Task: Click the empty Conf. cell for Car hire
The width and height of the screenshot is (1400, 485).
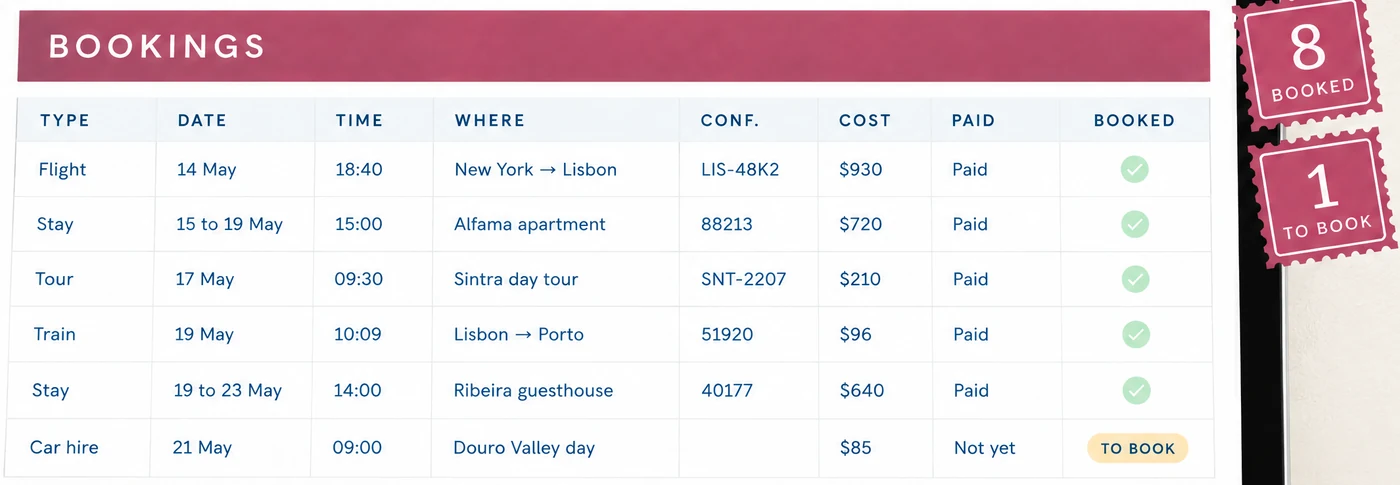Action: pos(749,448)
